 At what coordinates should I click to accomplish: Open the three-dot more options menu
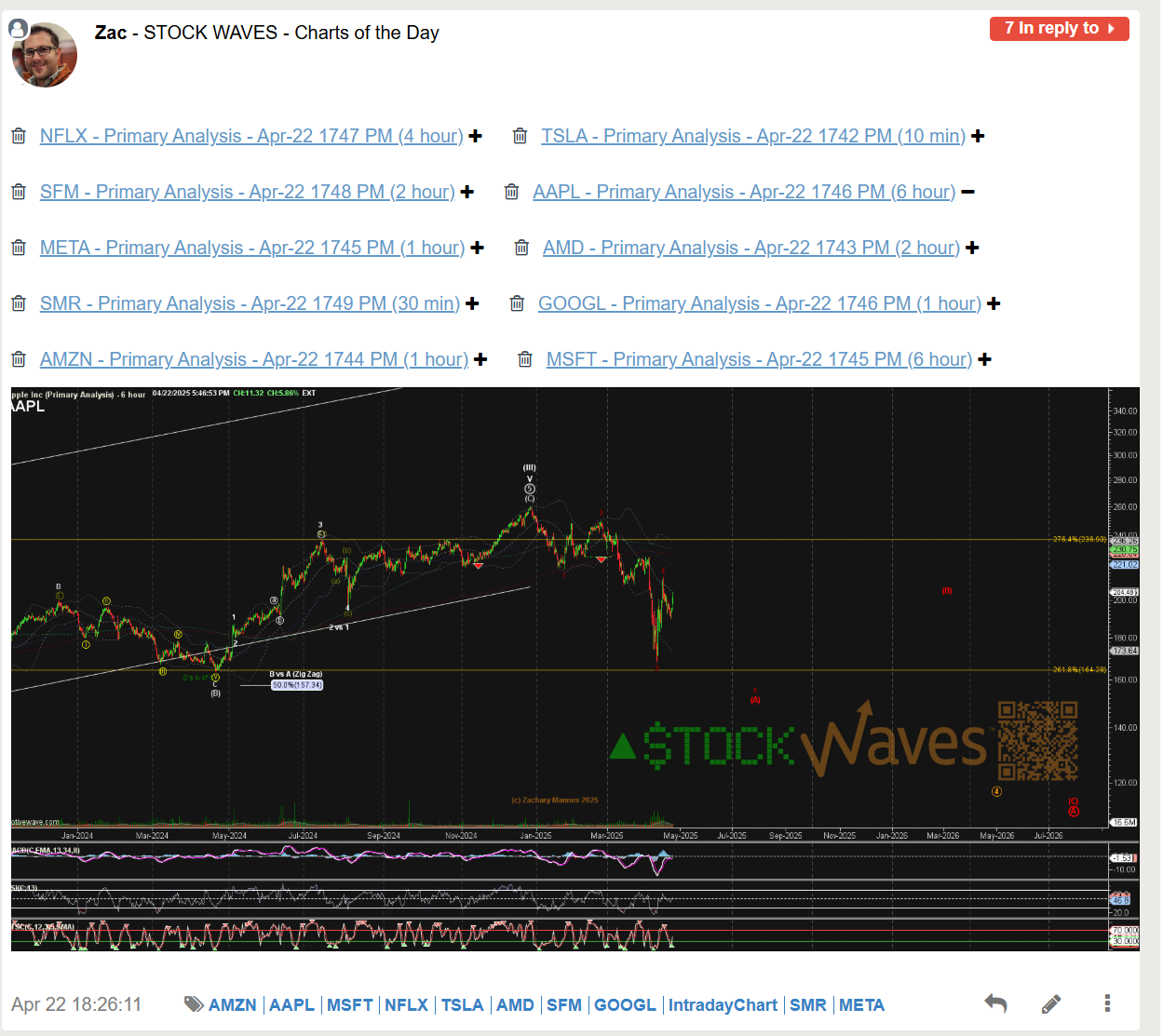click(1107, 1003)
